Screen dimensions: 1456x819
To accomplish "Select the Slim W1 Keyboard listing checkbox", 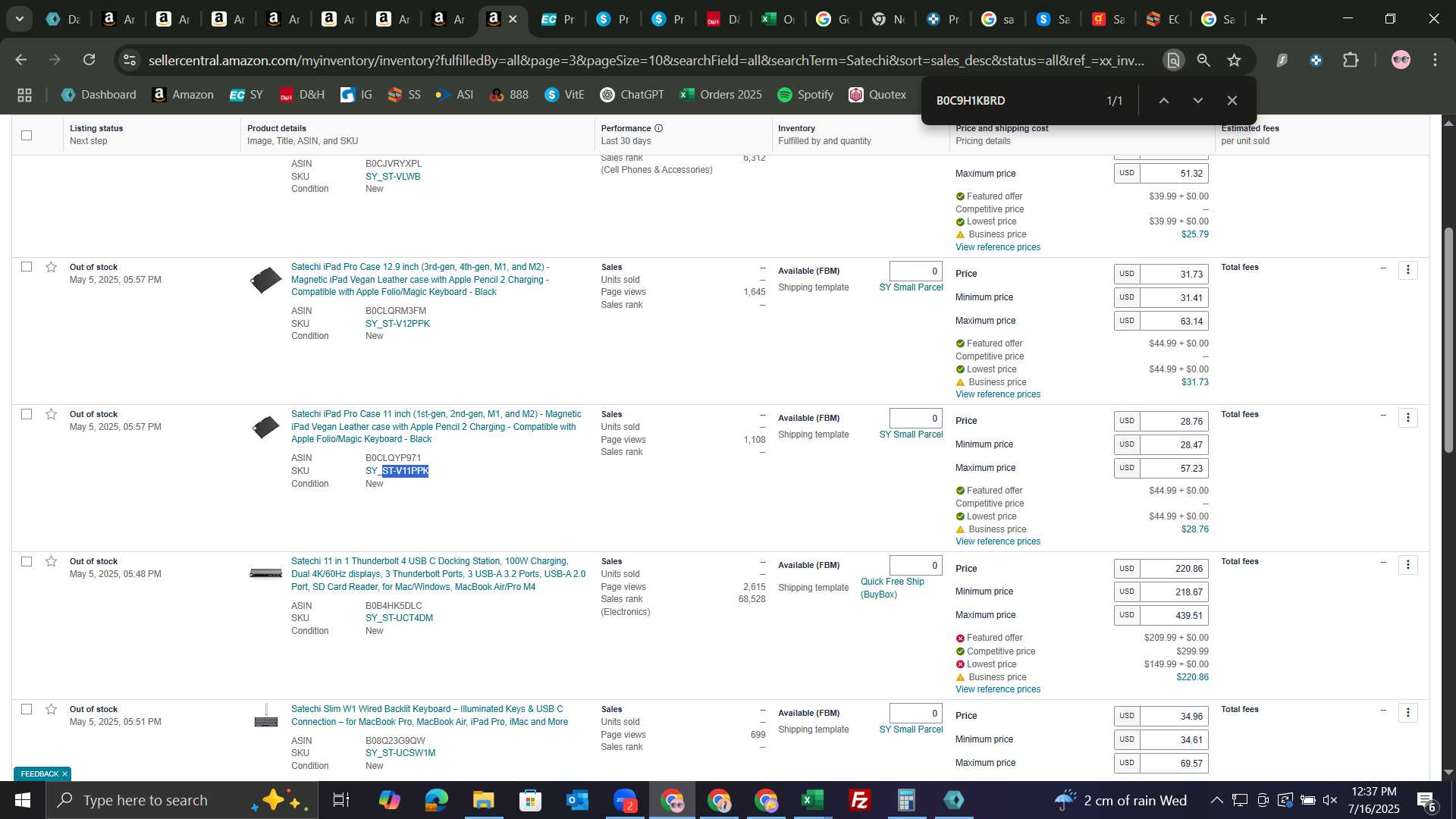I will [27, 709].
